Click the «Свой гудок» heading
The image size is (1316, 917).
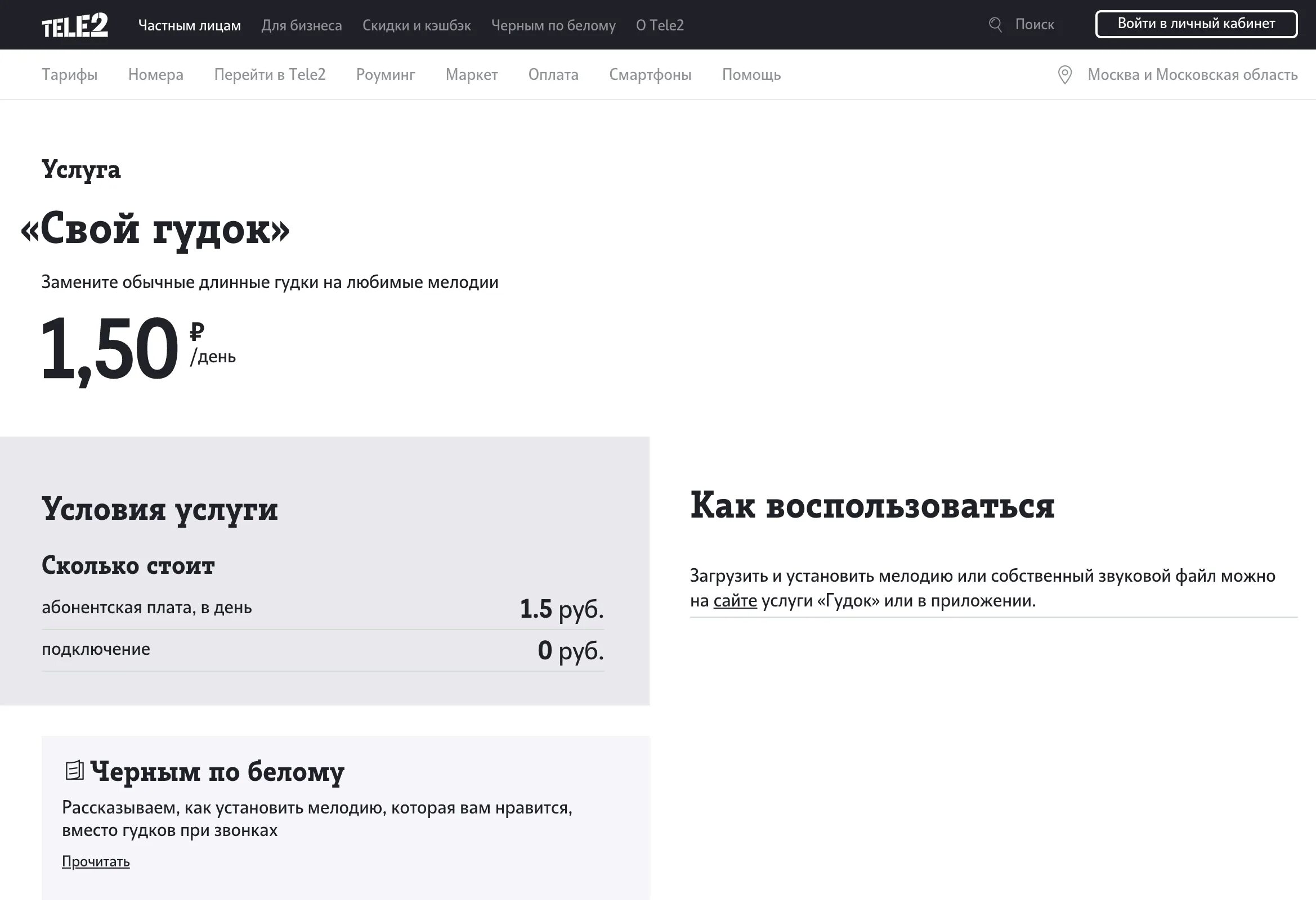tap(155, 229)
